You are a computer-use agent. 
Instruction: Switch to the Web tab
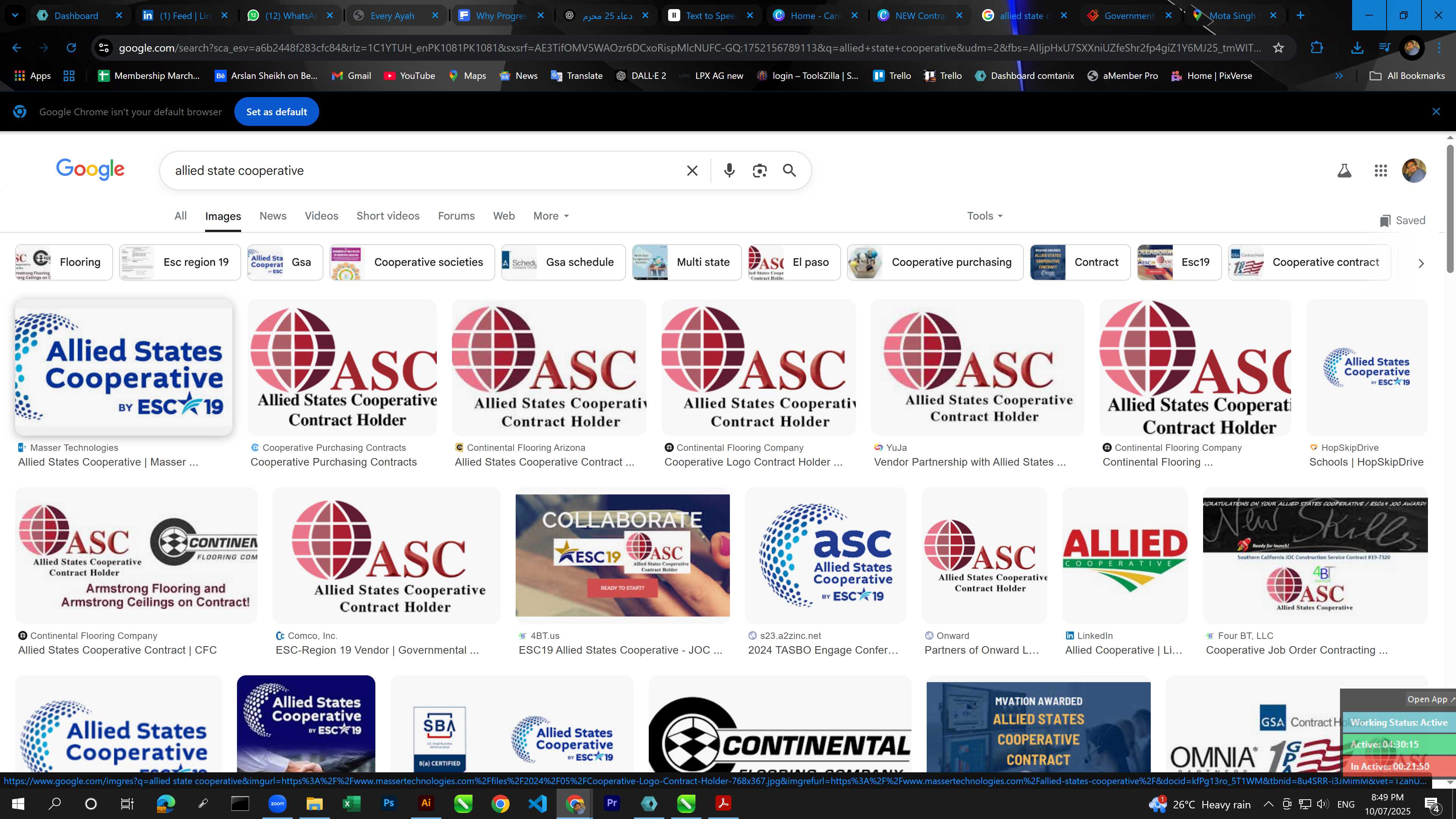(504, 216)
